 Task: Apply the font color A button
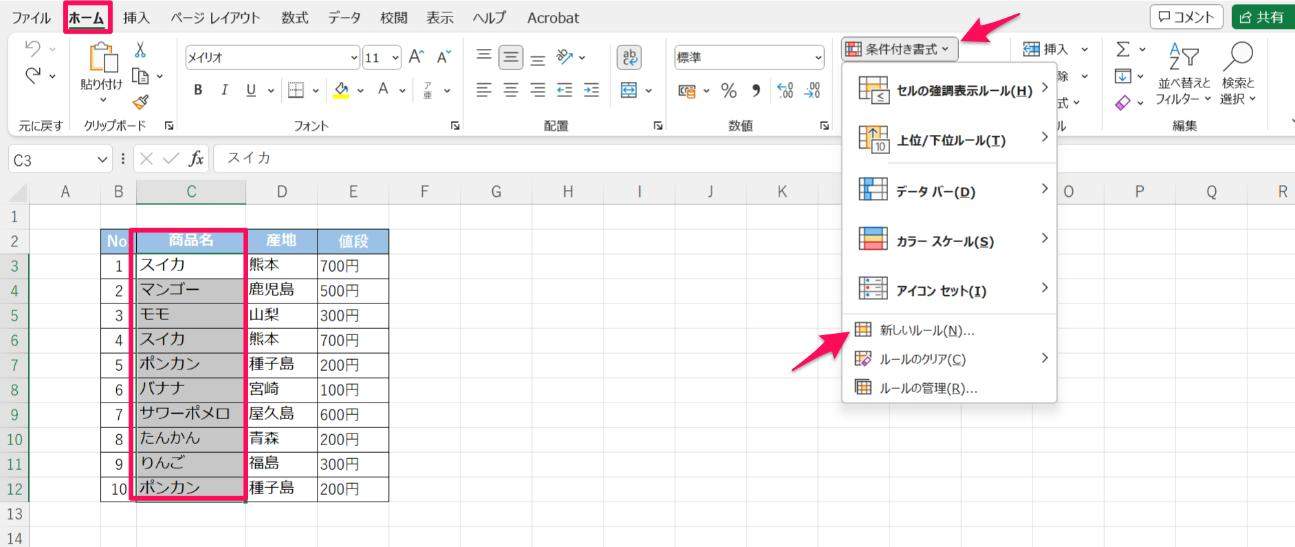point(383,90)
